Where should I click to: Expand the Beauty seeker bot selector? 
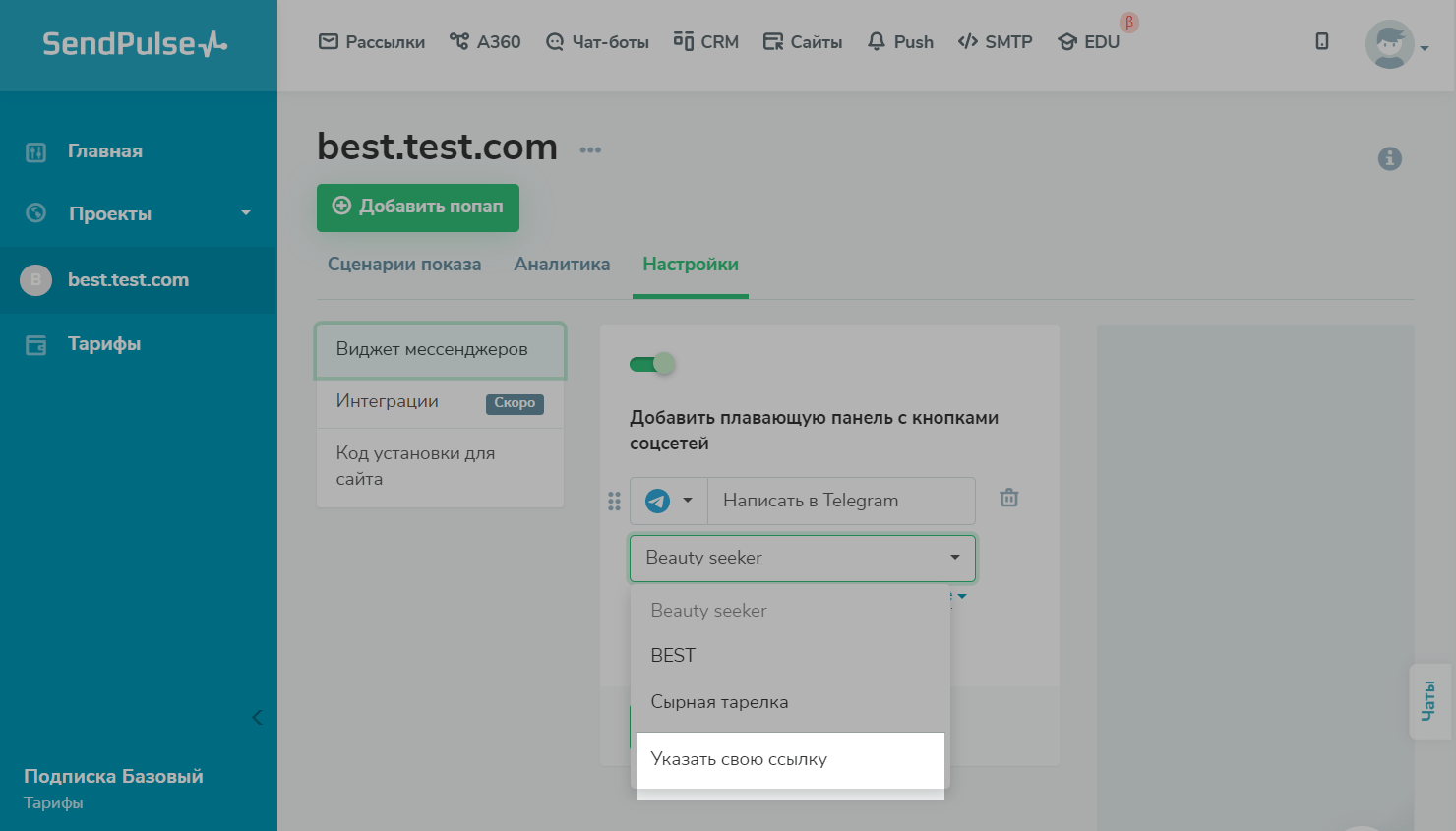click(x=802, y=558)
